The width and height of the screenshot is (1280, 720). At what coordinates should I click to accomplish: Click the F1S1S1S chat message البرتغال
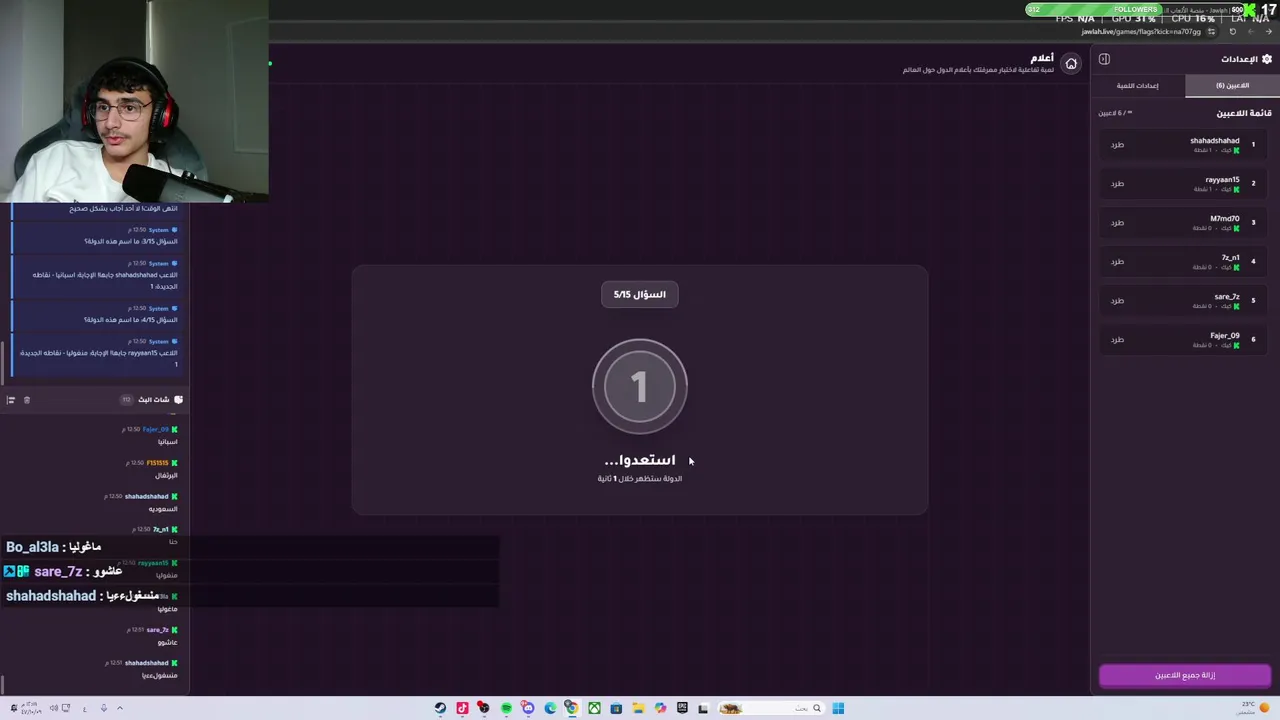165,475
